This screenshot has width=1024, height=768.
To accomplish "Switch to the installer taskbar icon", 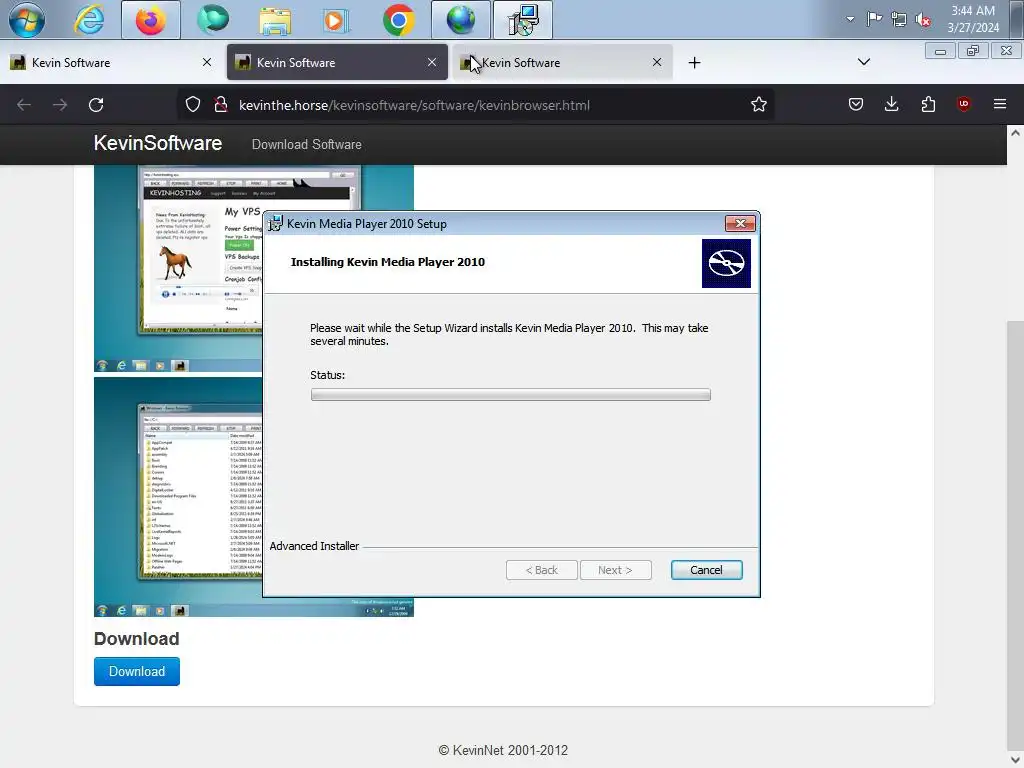I will click(x=523, y=20).
